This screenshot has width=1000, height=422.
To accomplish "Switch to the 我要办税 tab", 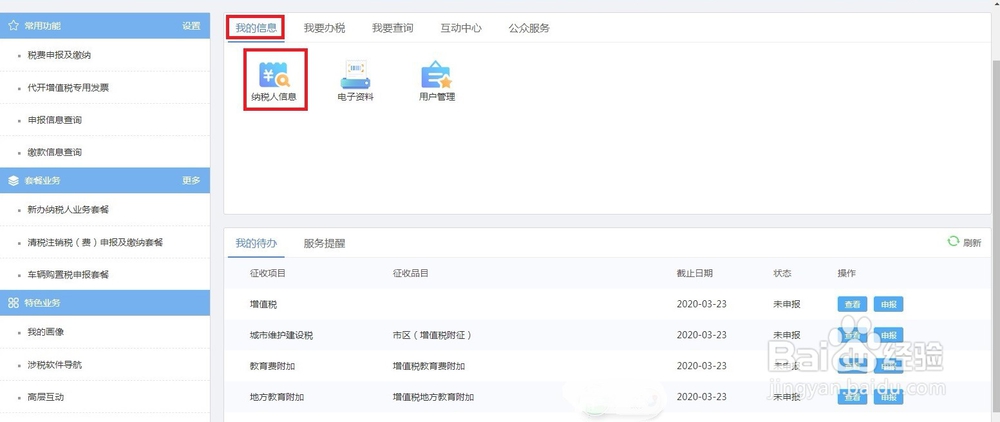I will (x=324, y=28).
